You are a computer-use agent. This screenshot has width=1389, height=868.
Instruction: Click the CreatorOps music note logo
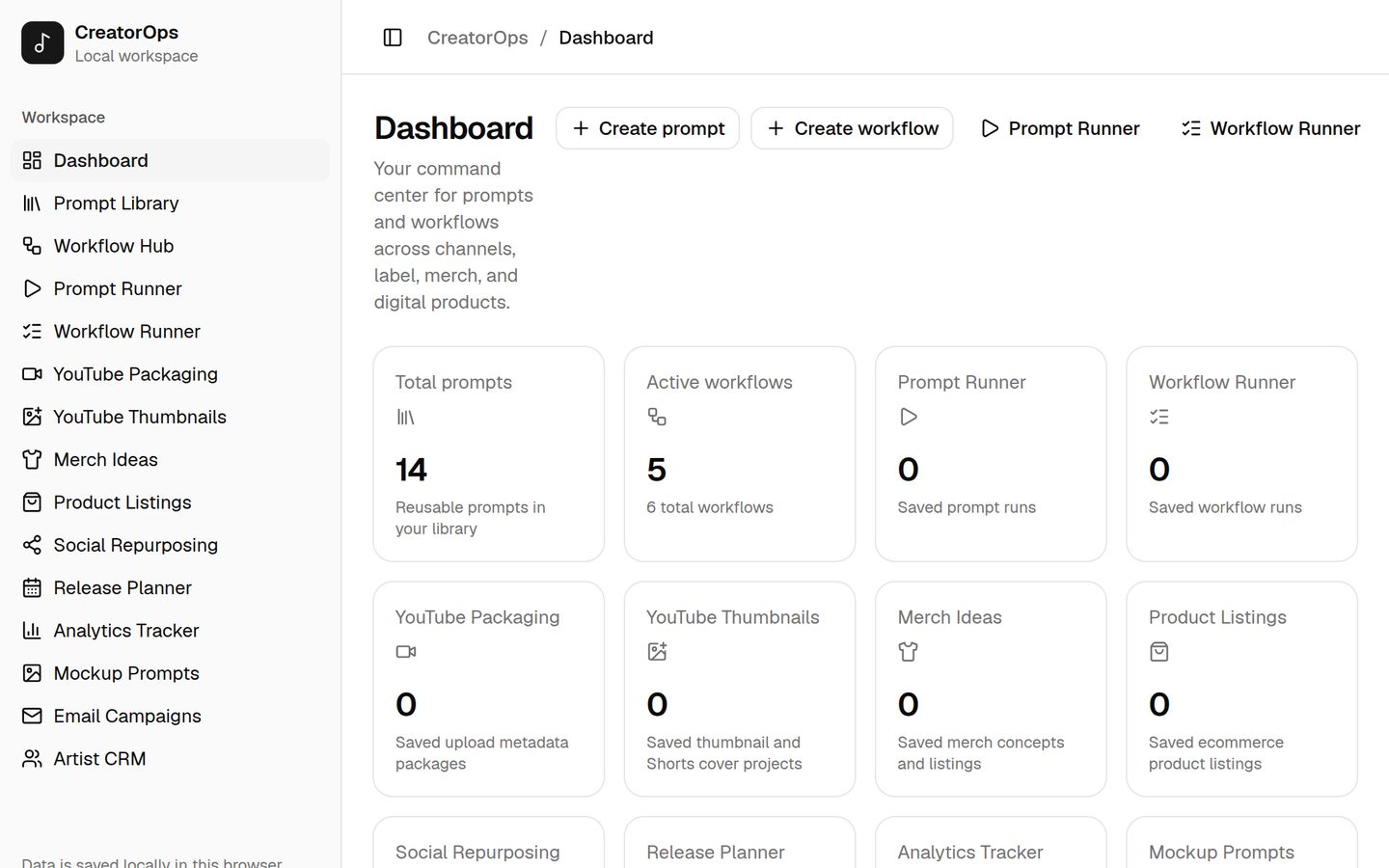(42, 43)
